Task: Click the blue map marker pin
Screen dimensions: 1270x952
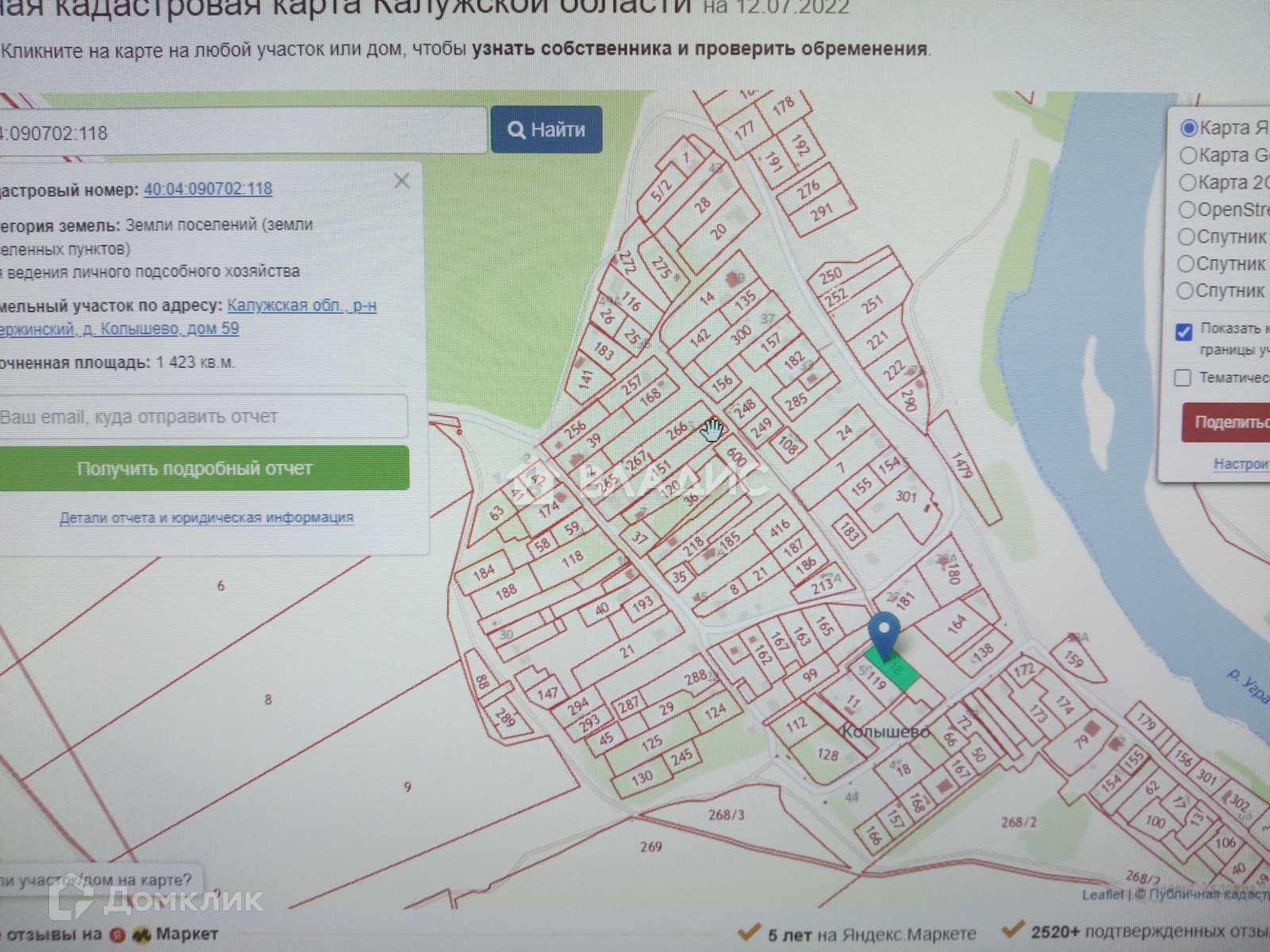Action: 883,636
